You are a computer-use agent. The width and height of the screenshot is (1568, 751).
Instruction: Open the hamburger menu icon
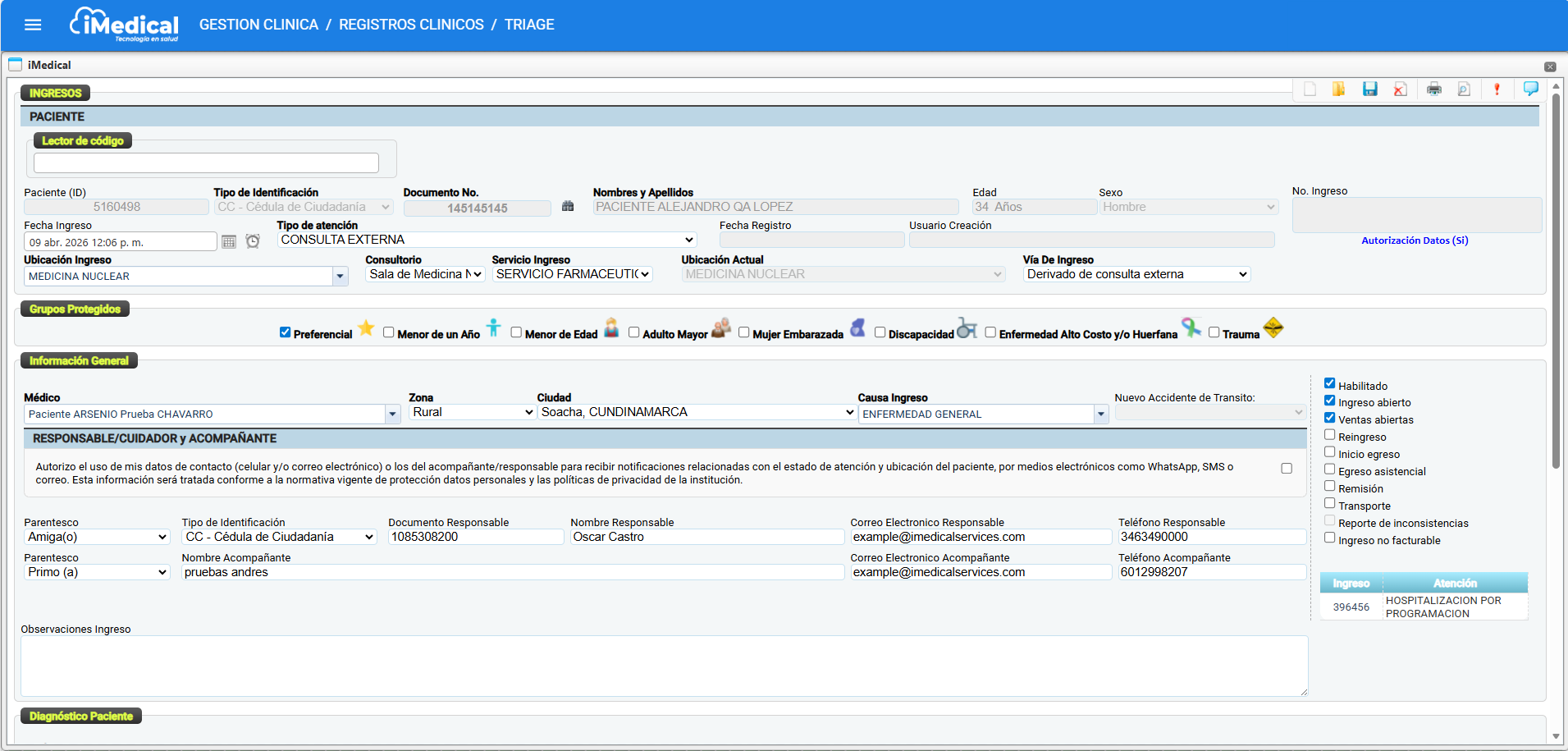click(x=33, y=25)
